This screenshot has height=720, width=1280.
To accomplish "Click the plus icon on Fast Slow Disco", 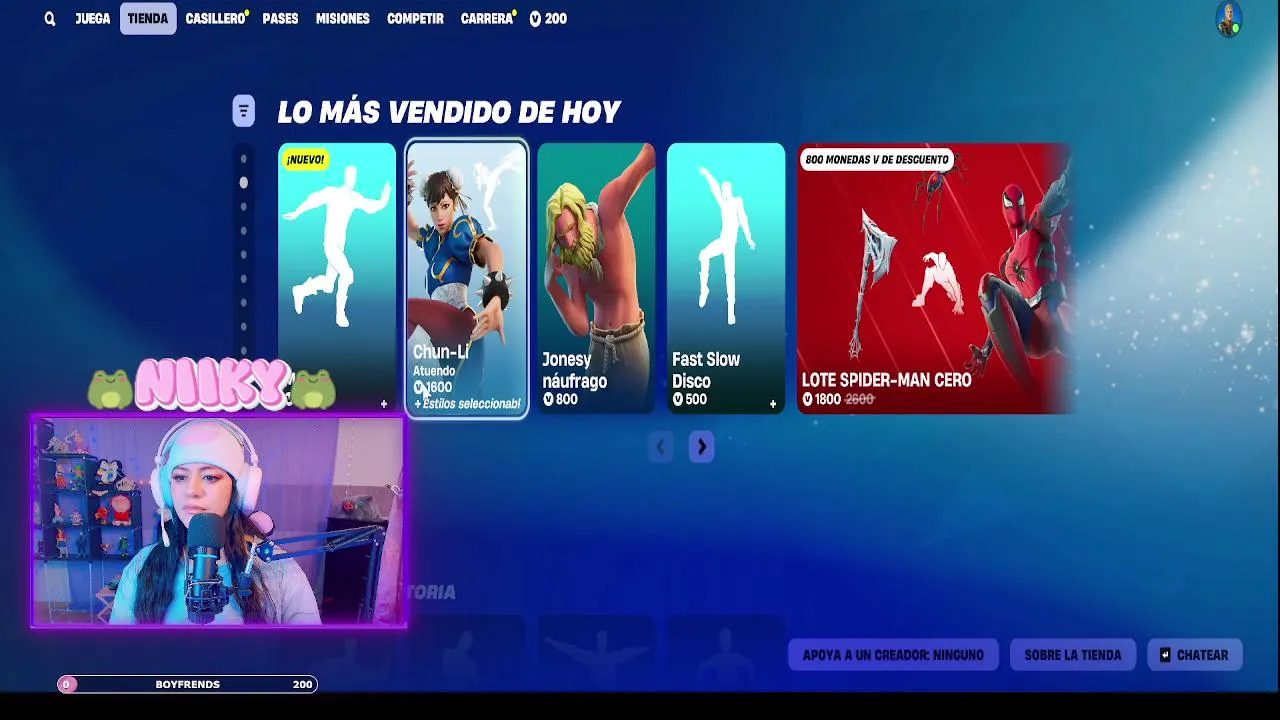I will [773, 404].
